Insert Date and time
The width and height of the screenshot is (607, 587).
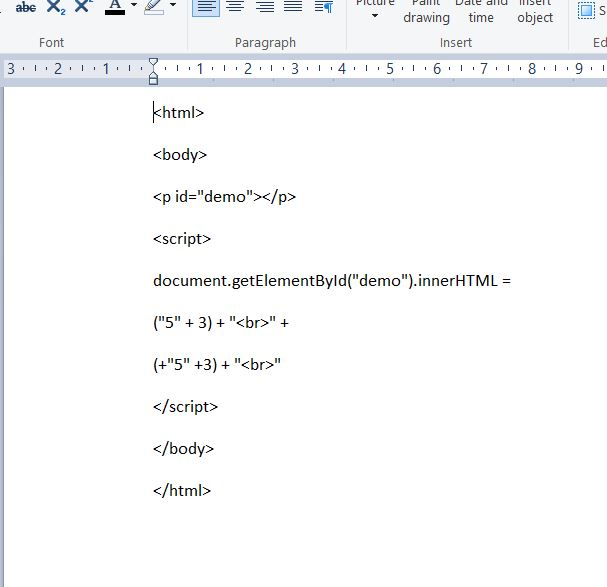[481, 12]
